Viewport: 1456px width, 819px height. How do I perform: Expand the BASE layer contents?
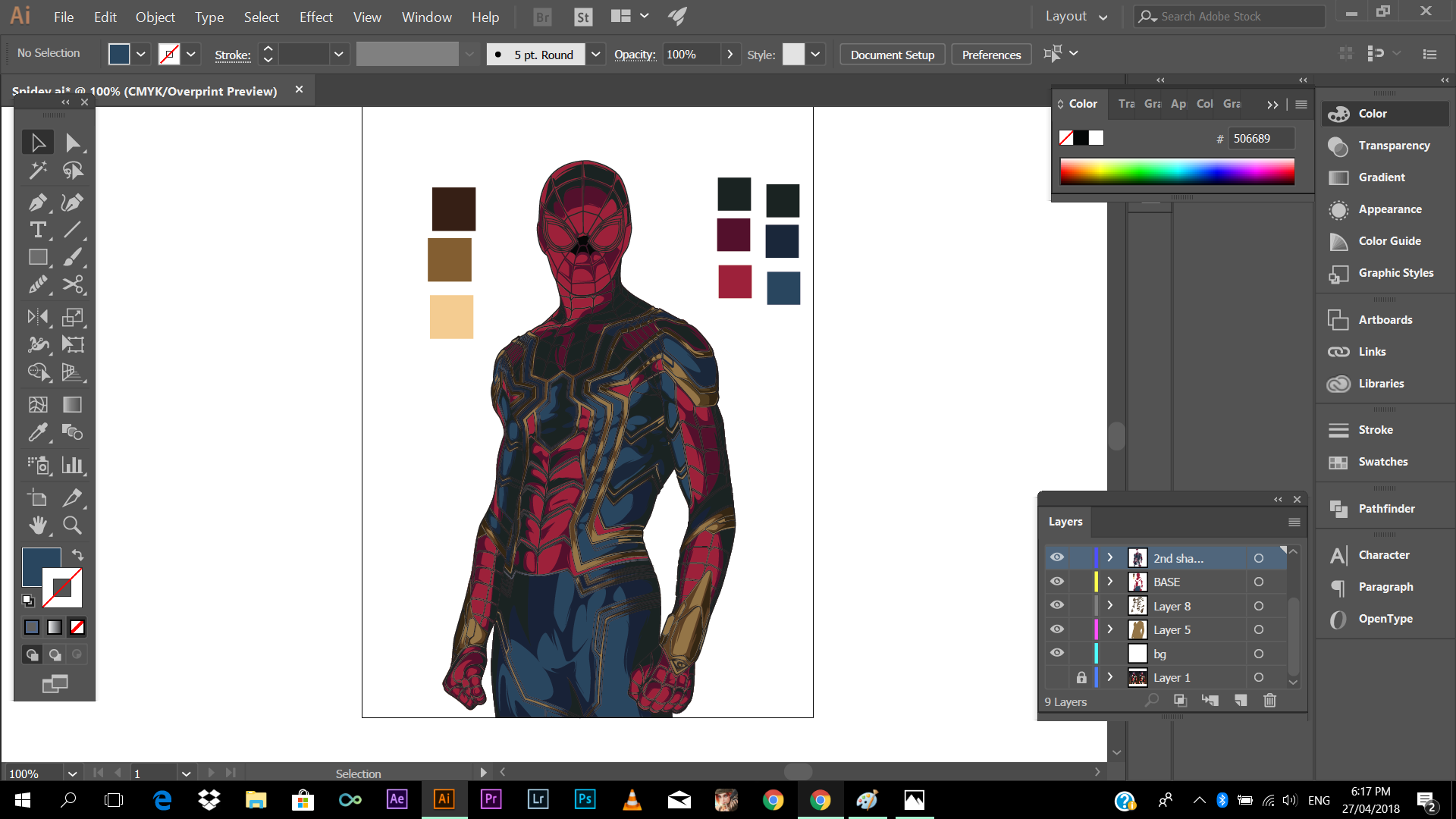(x=1110, y=582)
